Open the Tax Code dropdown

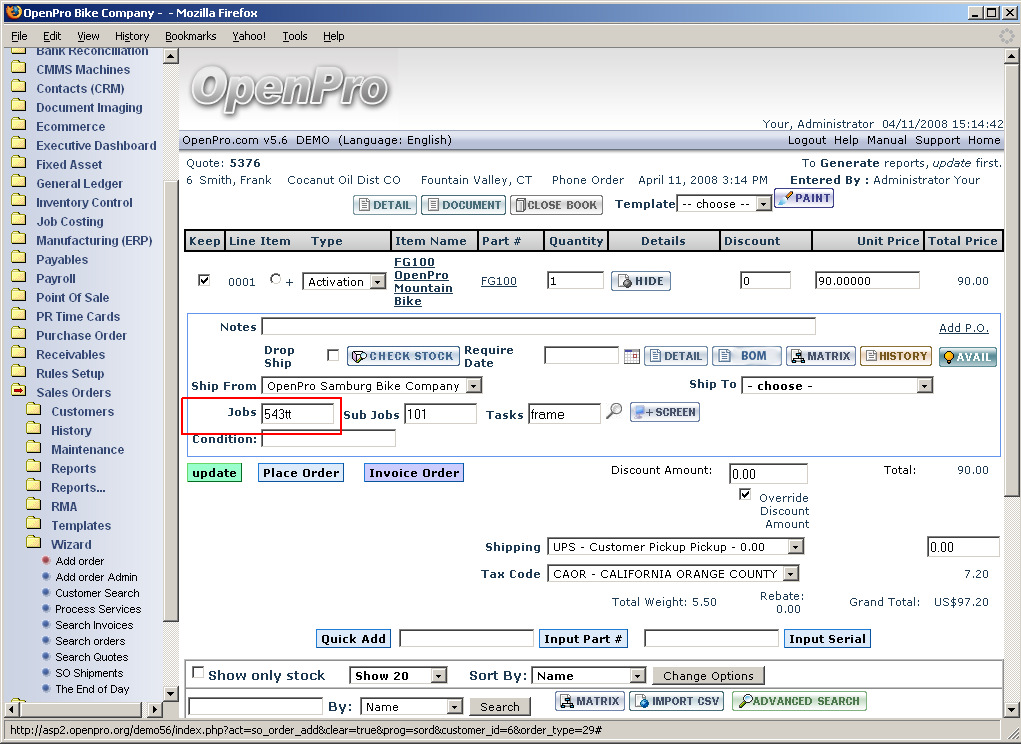tap(673, 574)
